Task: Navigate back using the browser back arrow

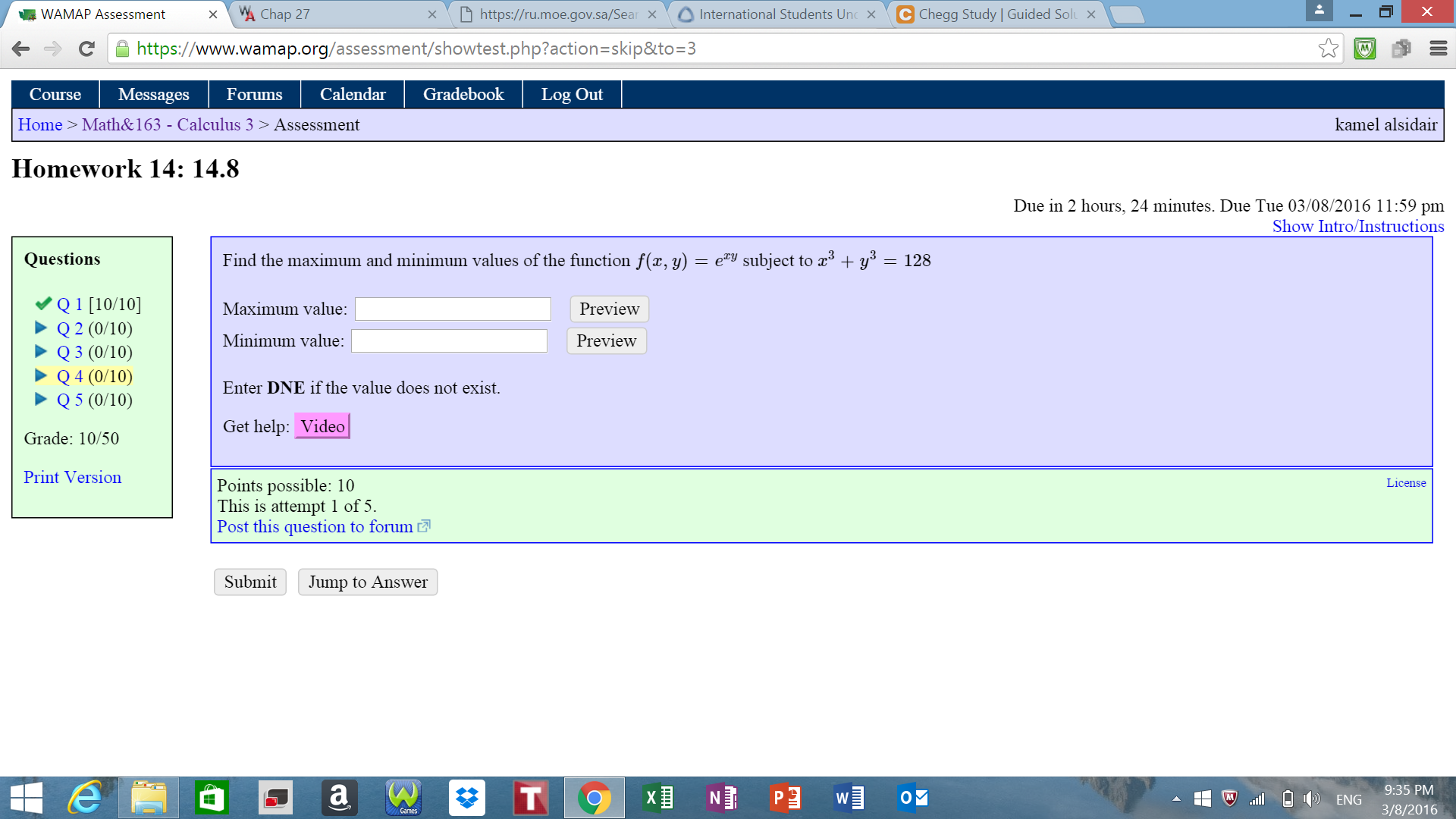Action: coord(20,49)
